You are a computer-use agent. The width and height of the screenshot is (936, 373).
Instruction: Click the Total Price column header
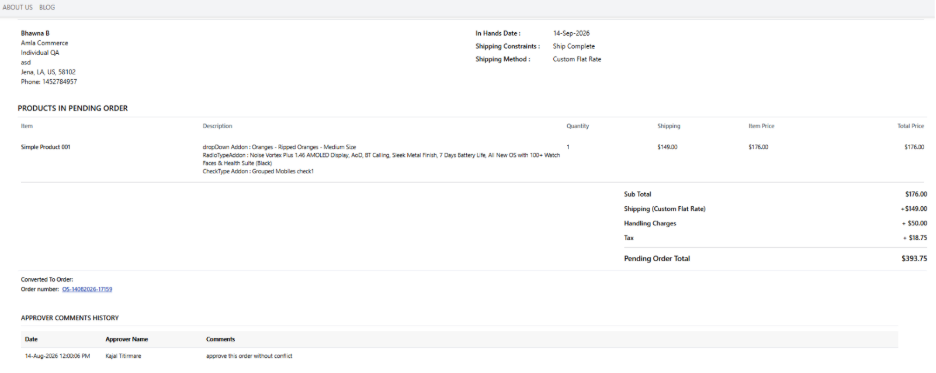tap(910, 126)
